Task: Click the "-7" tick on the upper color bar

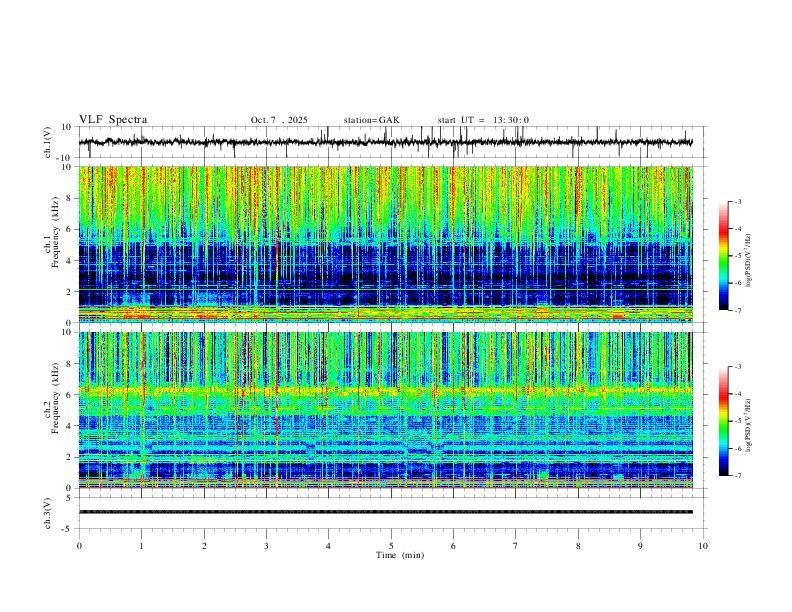Action: tap(737, 310)
